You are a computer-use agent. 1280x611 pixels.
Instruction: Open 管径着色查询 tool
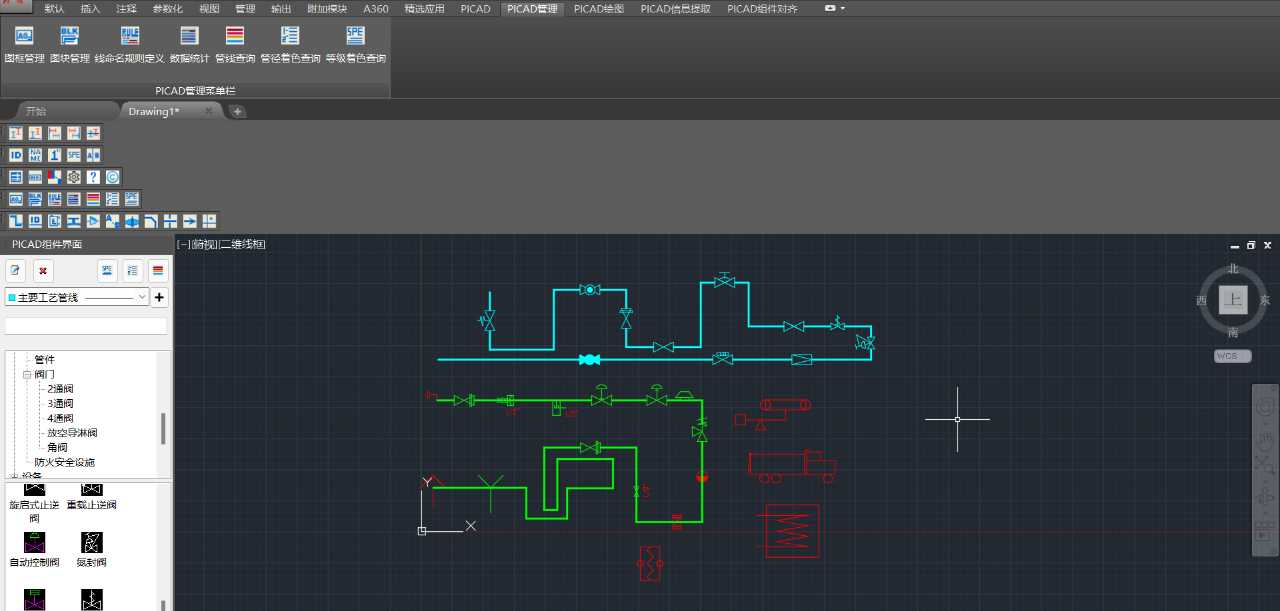290,37
